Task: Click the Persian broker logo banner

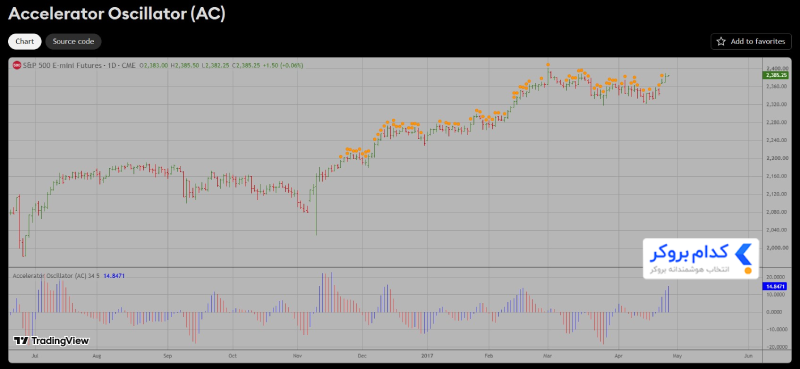Action: point(701,259)
